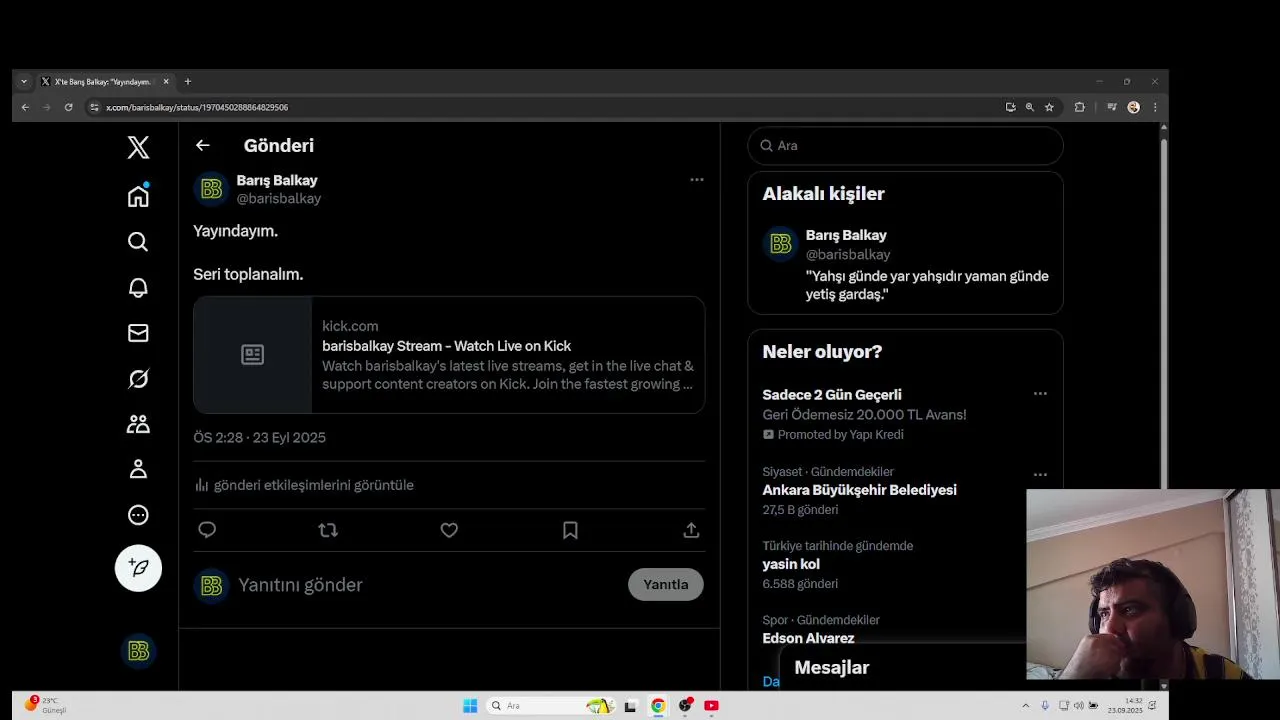
Task: Go back with the arrow beside Gönderi
Action: pos(203,146)
